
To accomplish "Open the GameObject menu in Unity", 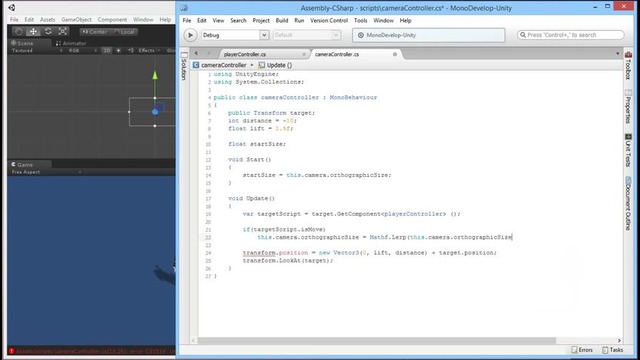I will pyautogui.click(x=76, y=20).
